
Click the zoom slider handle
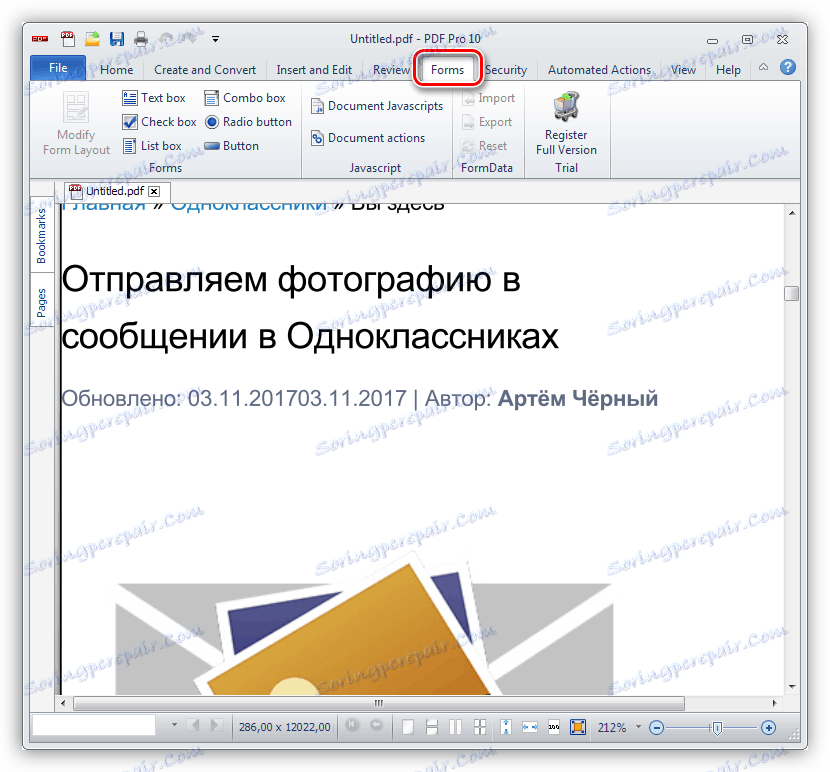click(717, 728)
